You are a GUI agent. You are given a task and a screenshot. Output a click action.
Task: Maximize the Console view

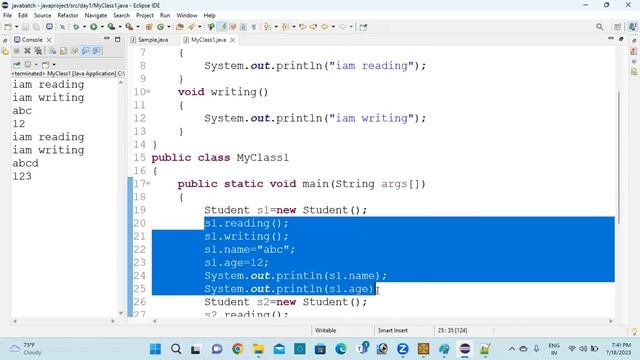(118, 39)
